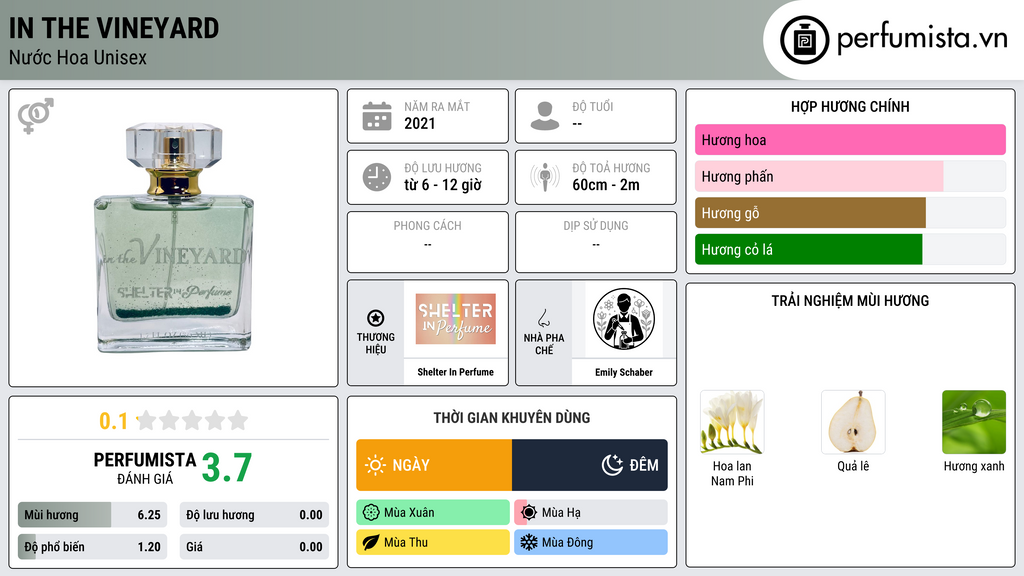Click the Trải nghiệm mùi hương heading

tap(850, 301)
